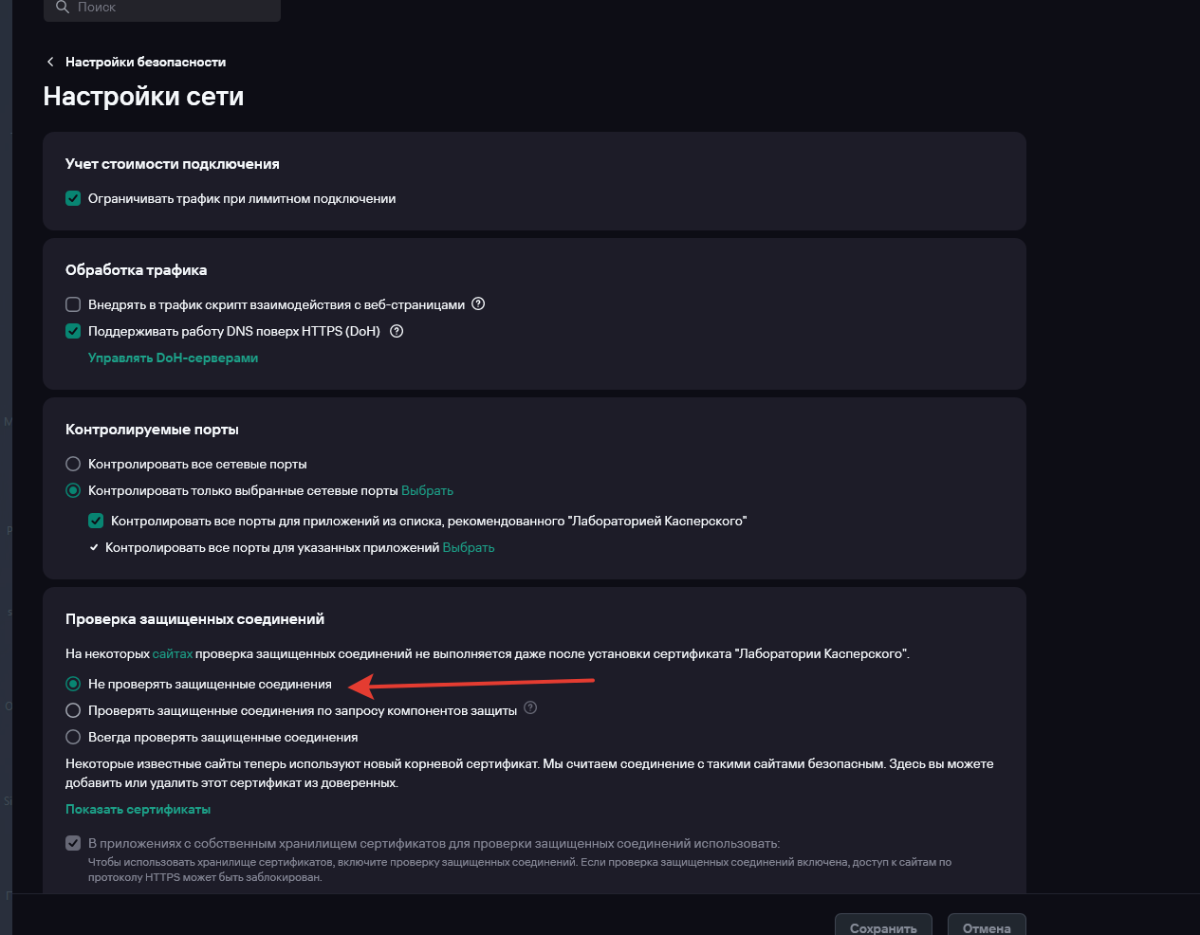The image size is (1200, 935).
Task: Open help icon beside component-request scanning option
Action: (x=531, y=708)
